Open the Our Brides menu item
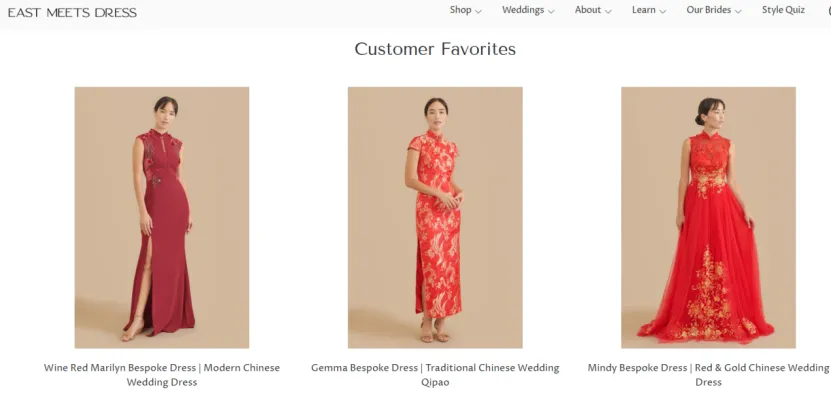831x402 pixels. (709, 10)
